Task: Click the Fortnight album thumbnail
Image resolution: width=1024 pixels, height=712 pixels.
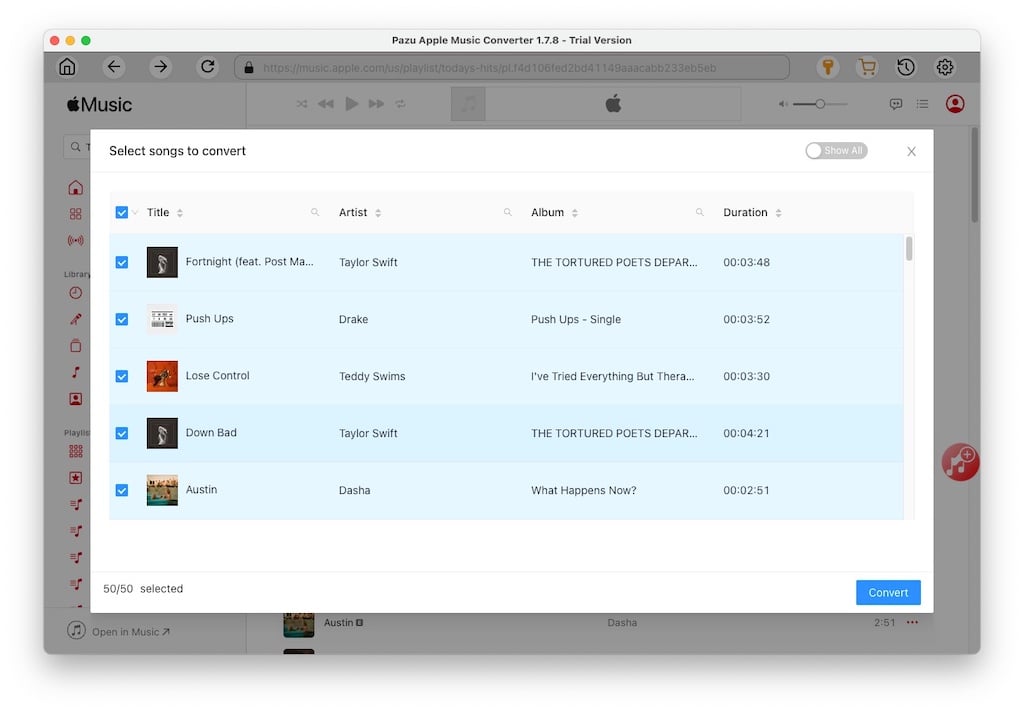Action: (162, 262)
